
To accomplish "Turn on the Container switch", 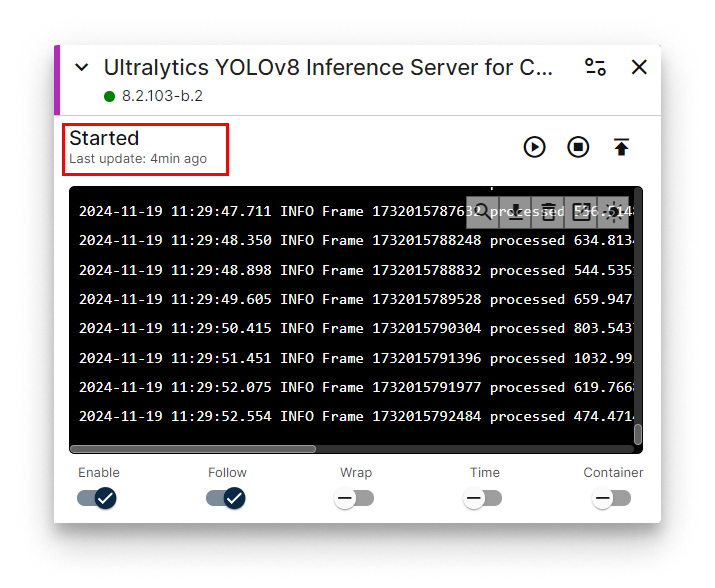I will pyautogui.click(x=611, y=498).
